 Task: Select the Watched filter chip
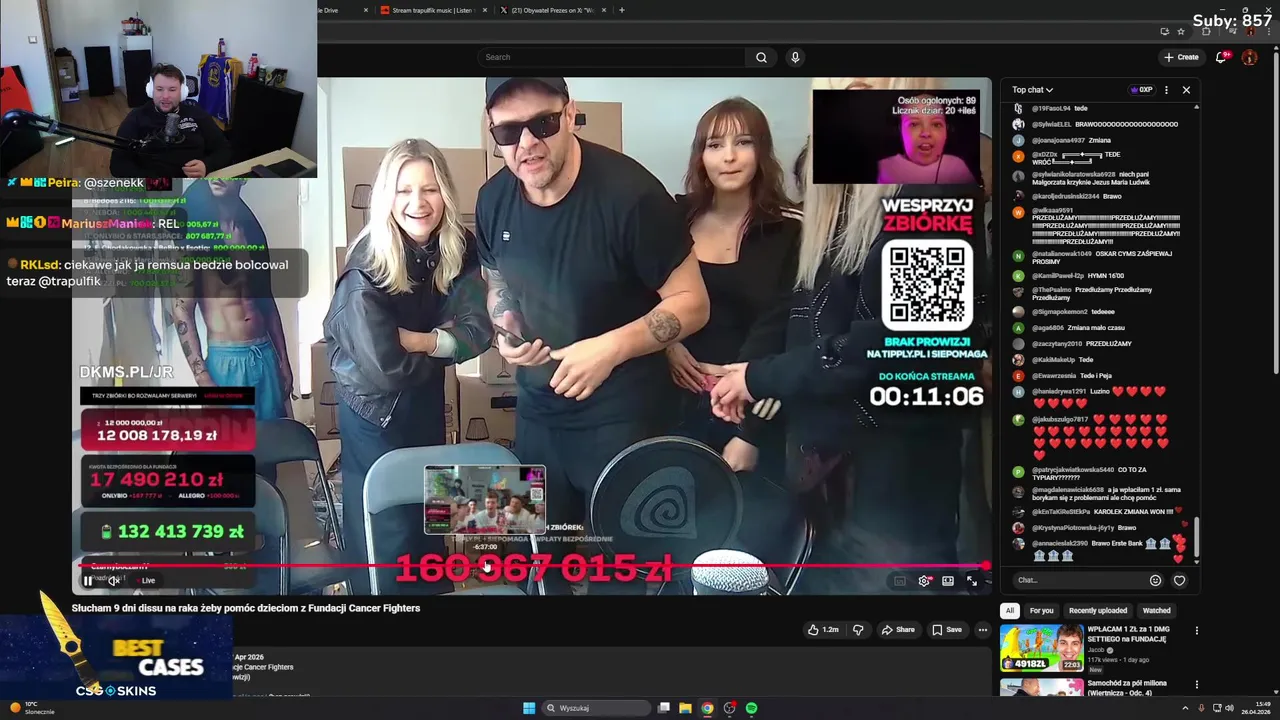pos(1157,611)
